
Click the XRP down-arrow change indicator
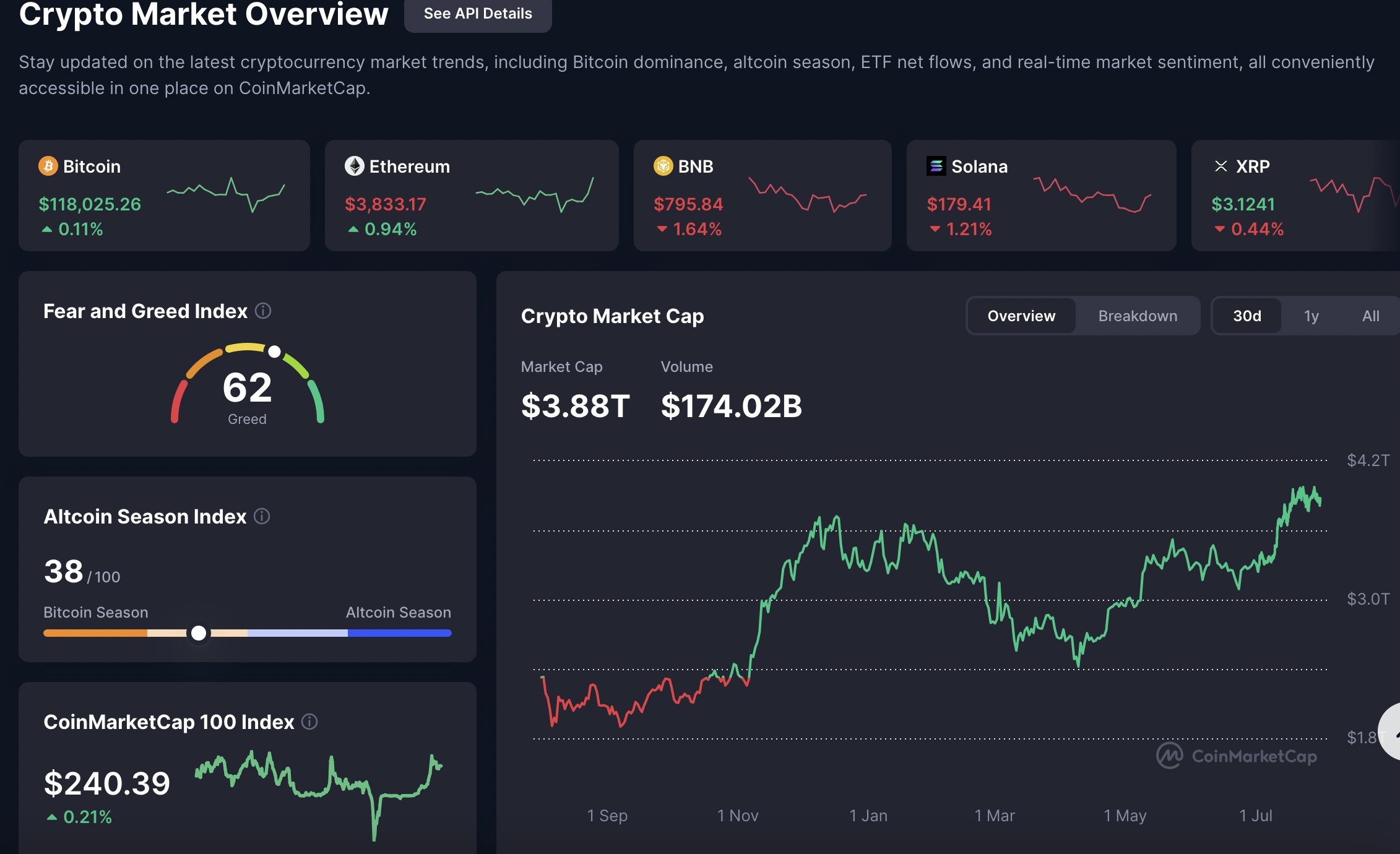1220,229
